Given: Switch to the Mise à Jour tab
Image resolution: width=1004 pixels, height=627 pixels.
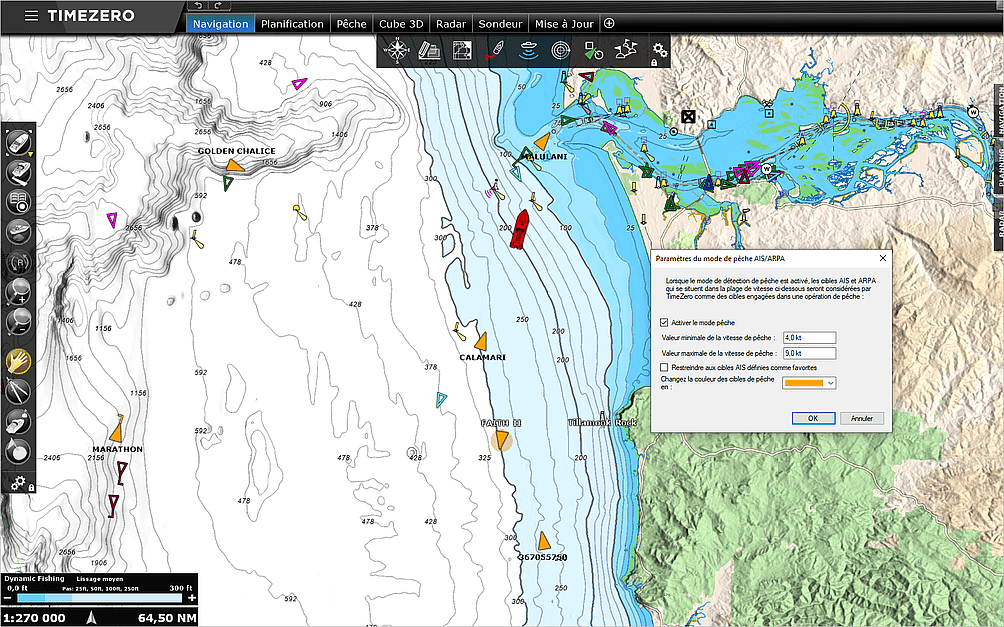Looking at the screenshot, I should tap(564, 24).
